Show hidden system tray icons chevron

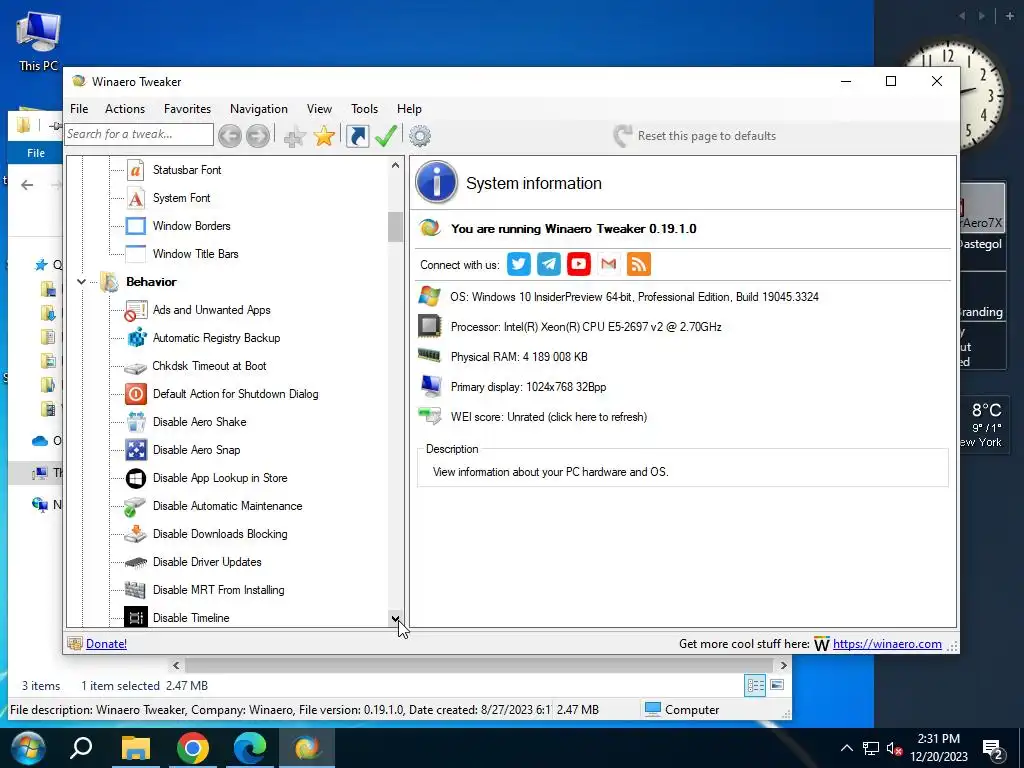pos(846,748)
